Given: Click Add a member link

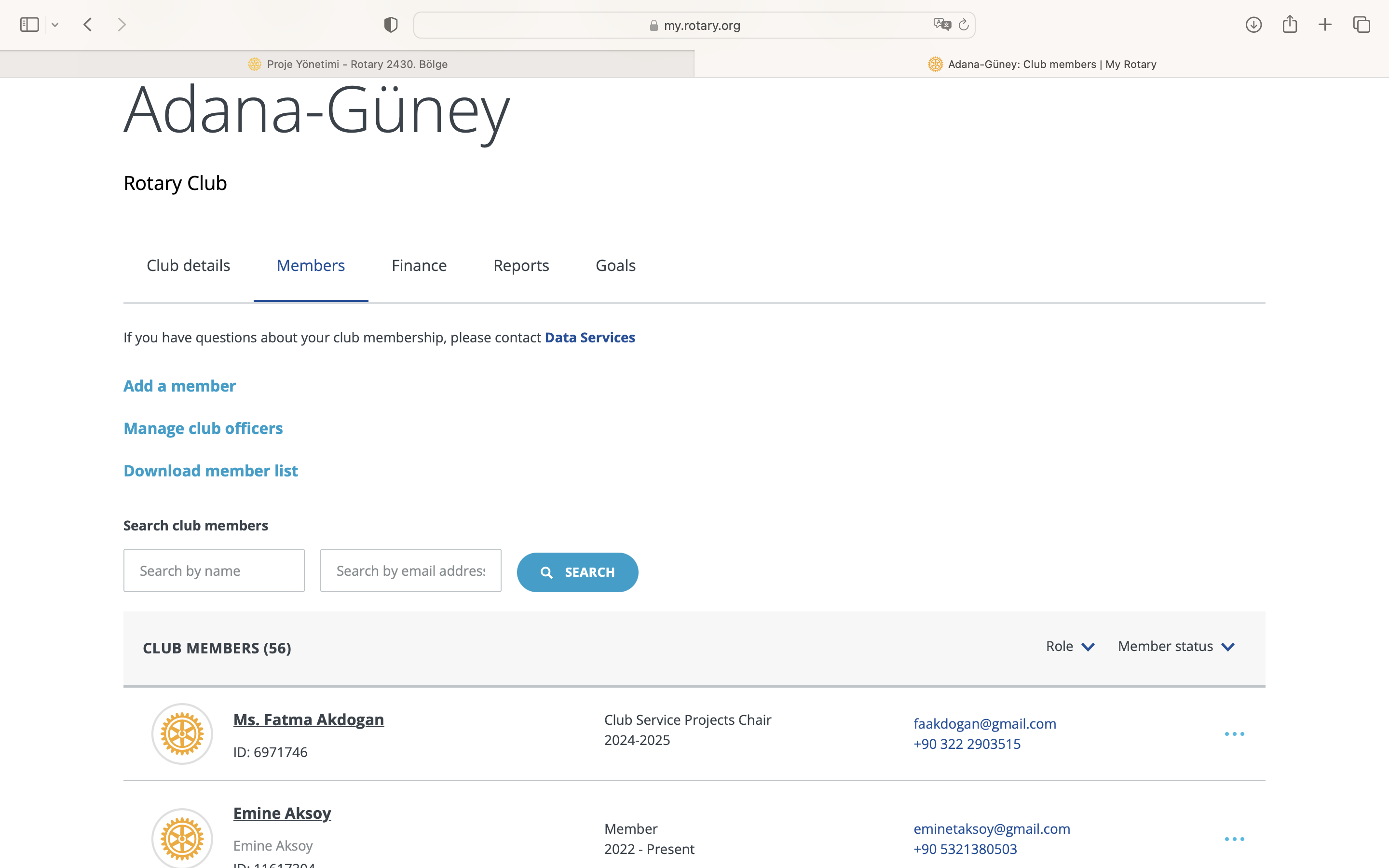Looking at the screenshot, I should tap(179, 386).
